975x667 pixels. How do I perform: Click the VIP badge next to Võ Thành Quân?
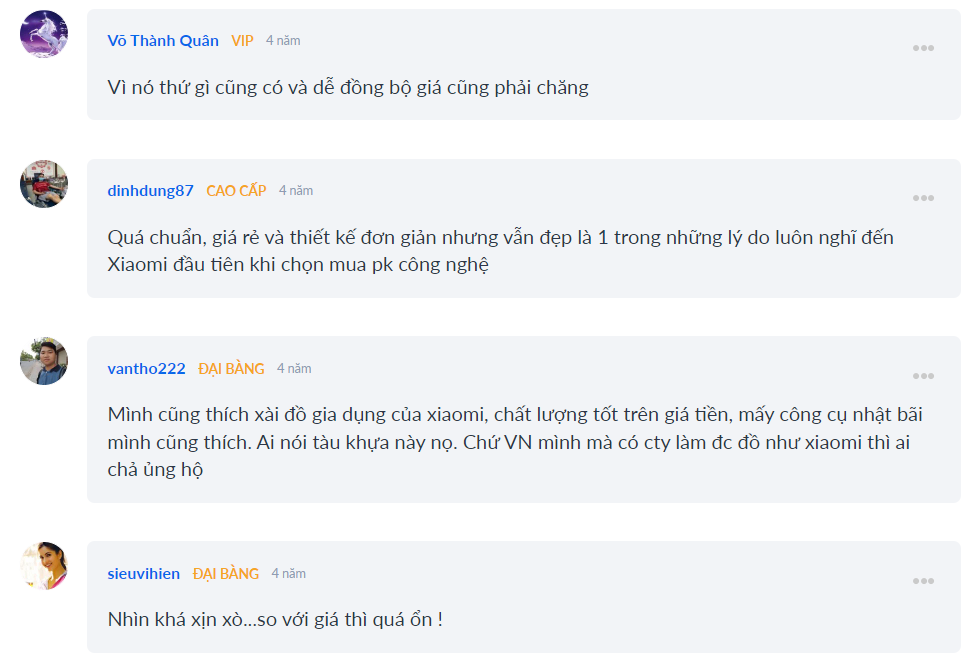242,41
